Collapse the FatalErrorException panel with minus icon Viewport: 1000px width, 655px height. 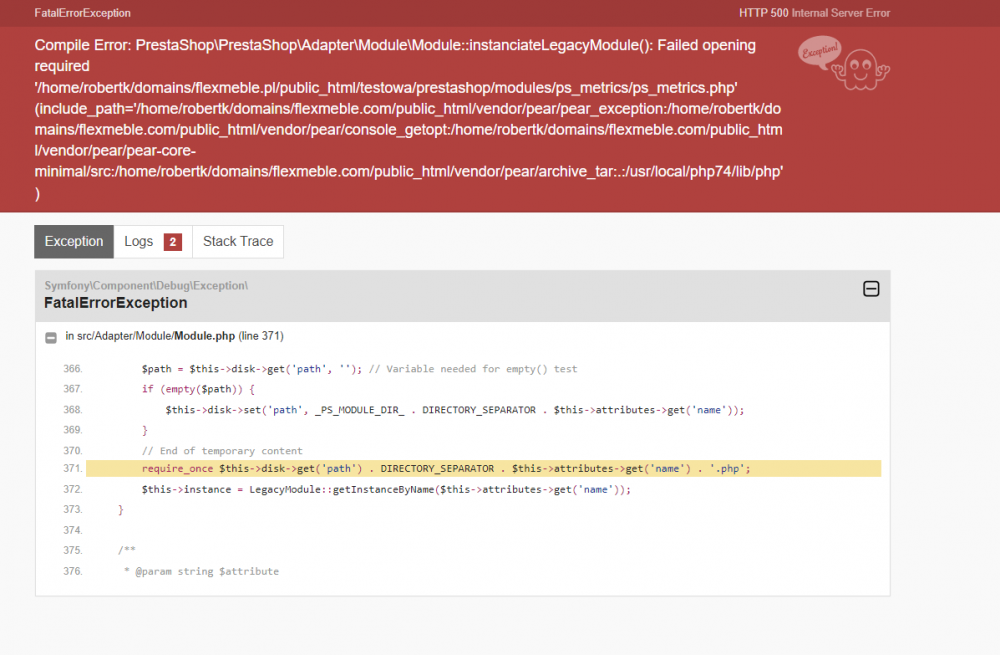coord(871,289)
